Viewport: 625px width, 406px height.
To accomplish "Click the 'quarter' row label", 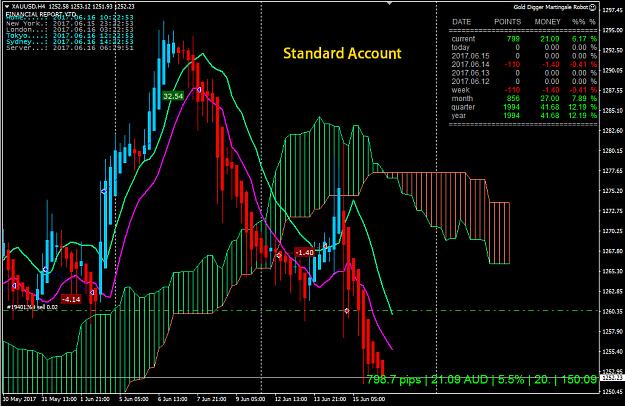I will [463, 107].
